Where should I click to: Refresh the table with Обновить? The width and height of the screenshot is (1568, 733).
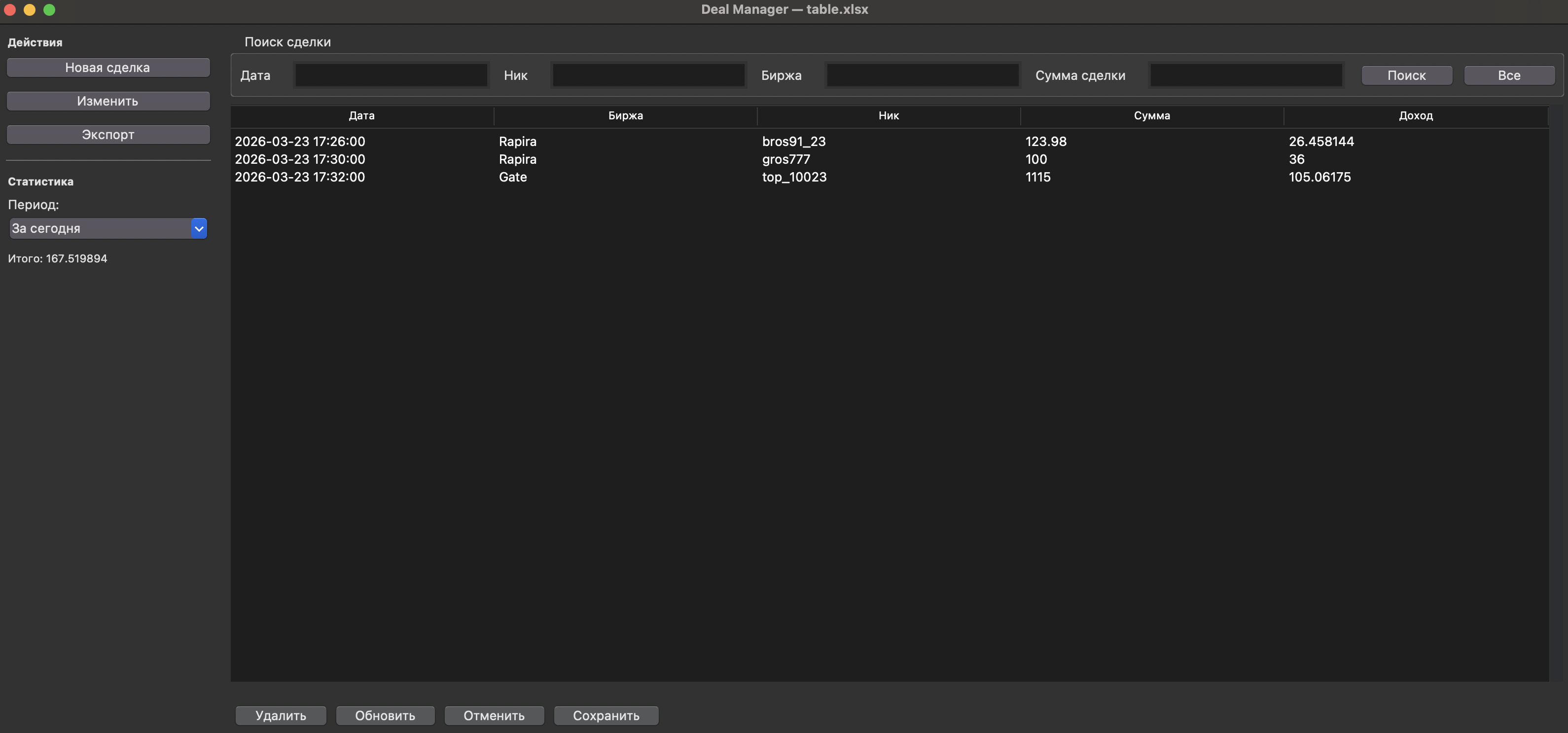pos(385,716)
